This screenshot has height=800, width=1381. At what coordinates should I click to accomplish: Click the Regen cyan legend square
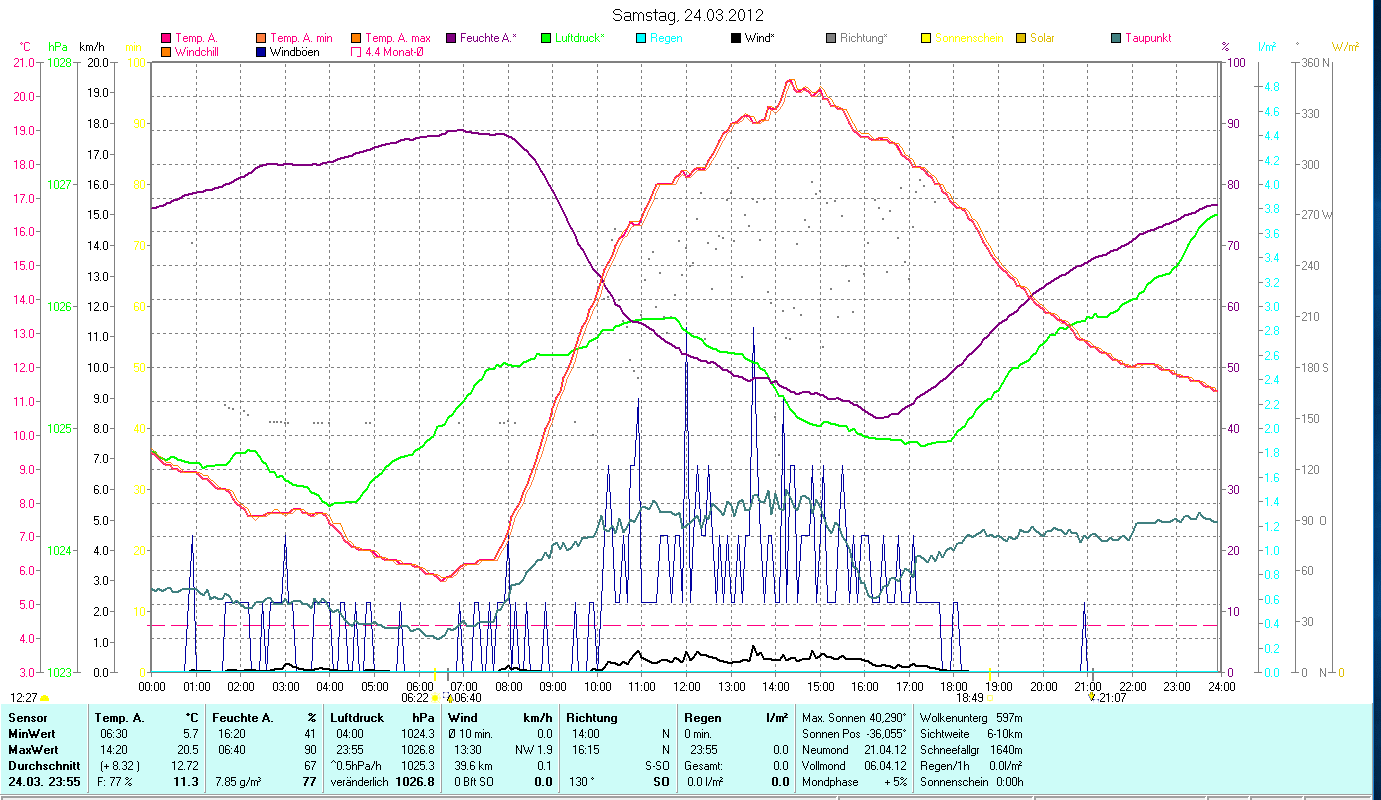641,38
